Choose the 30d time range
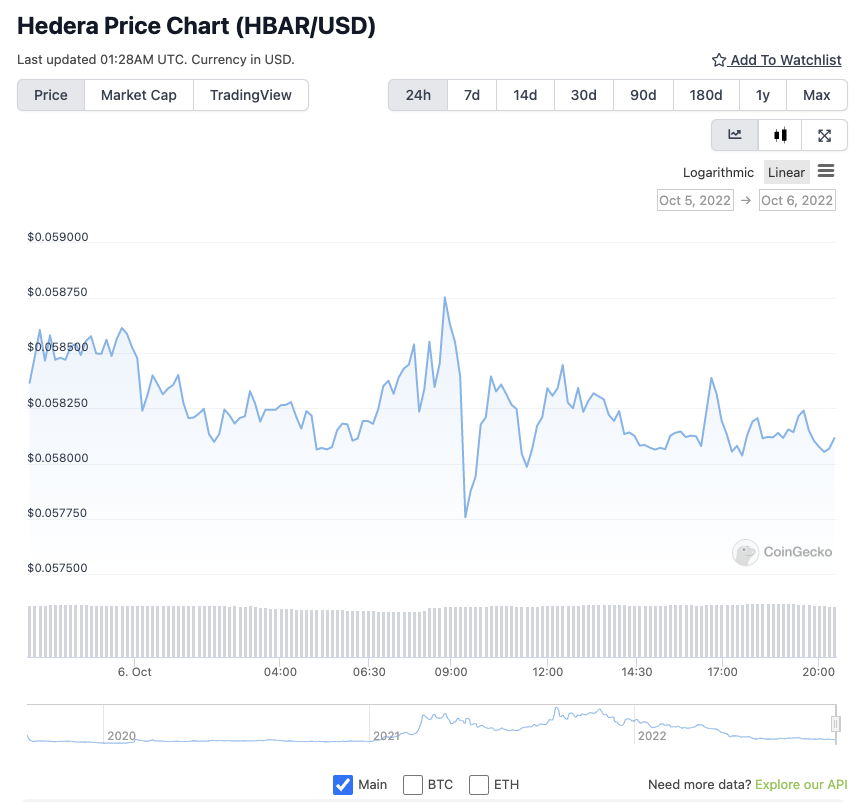This screenshot has height=802, width=860. coord(584,95)
